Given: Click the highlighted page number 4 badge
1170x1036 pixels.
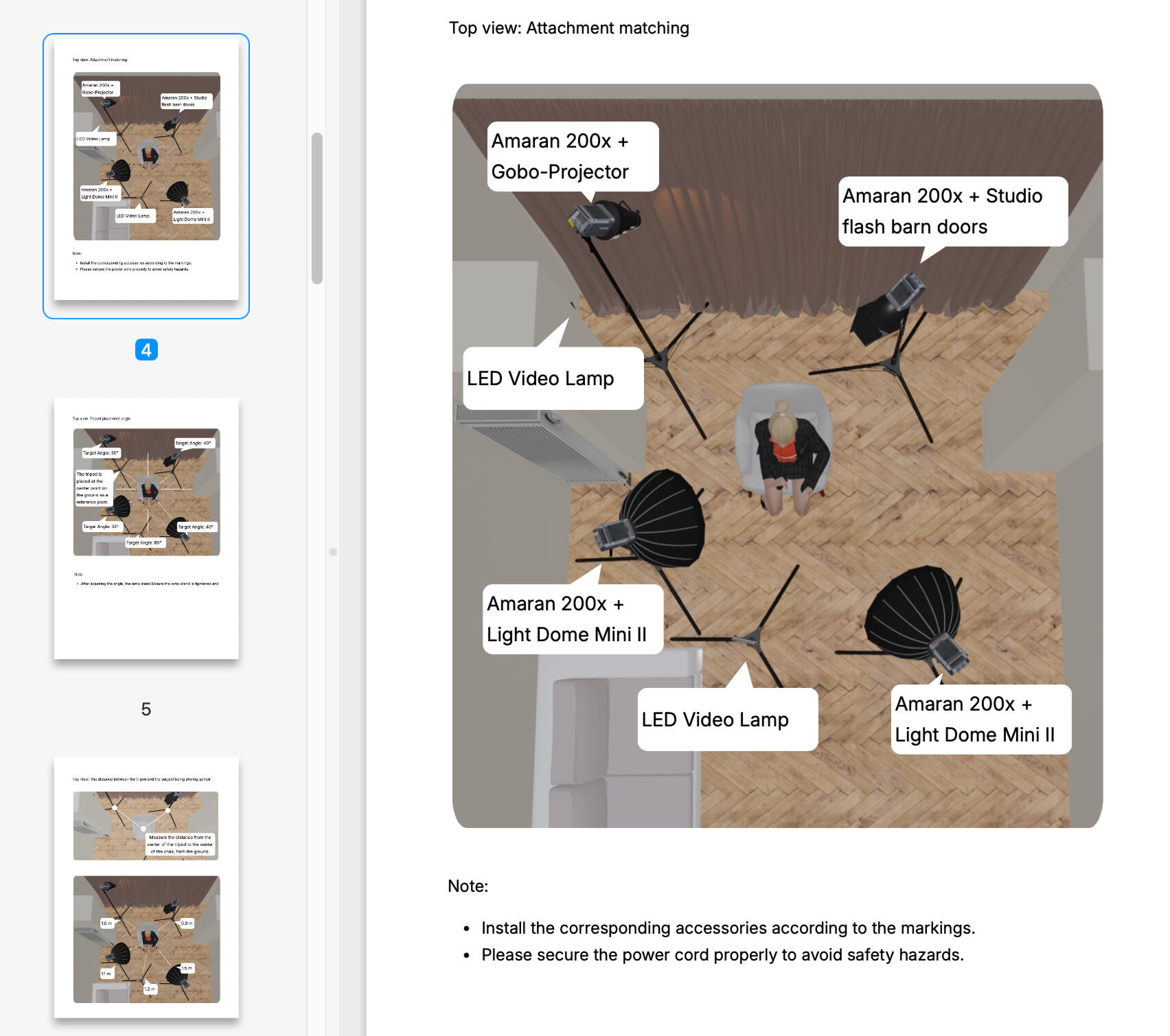Looking at the screenshot, I should click(146, 350).
